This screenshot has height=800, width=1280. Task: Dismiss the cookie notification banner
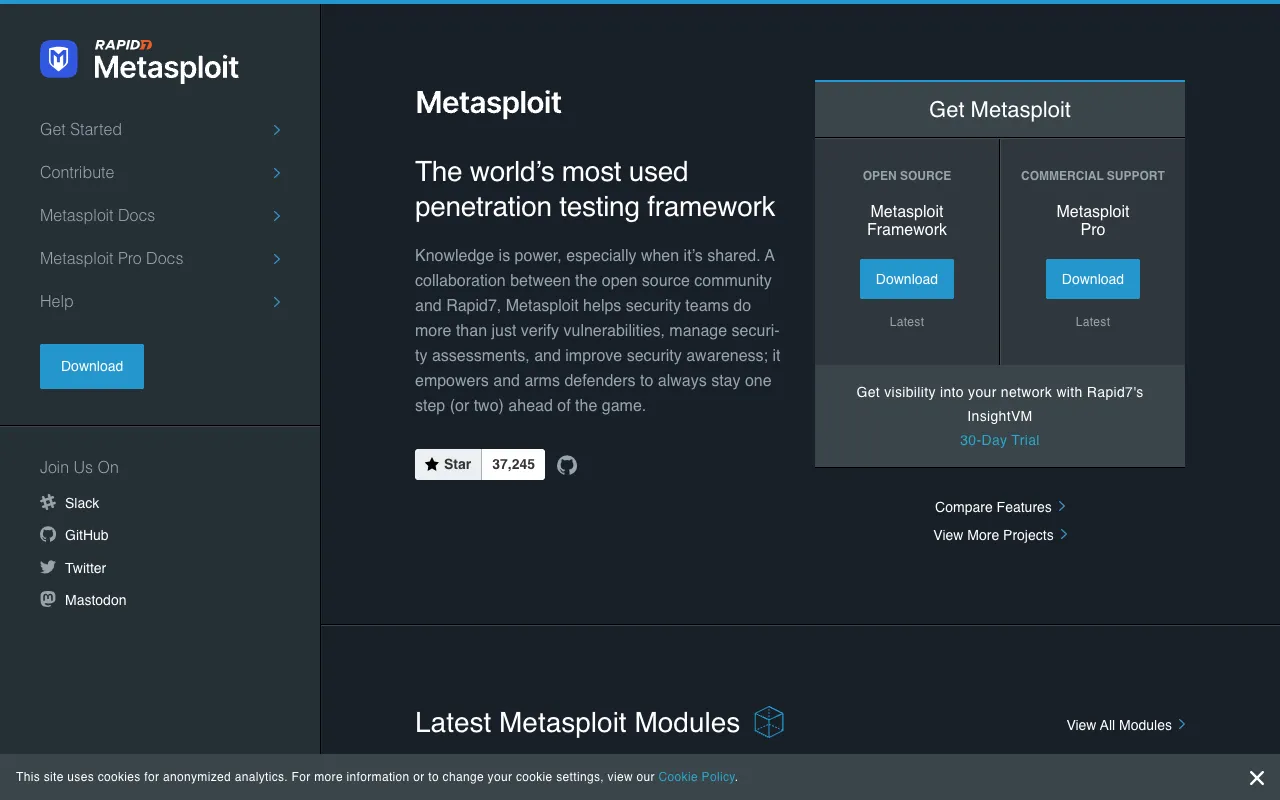(1257, 777)
